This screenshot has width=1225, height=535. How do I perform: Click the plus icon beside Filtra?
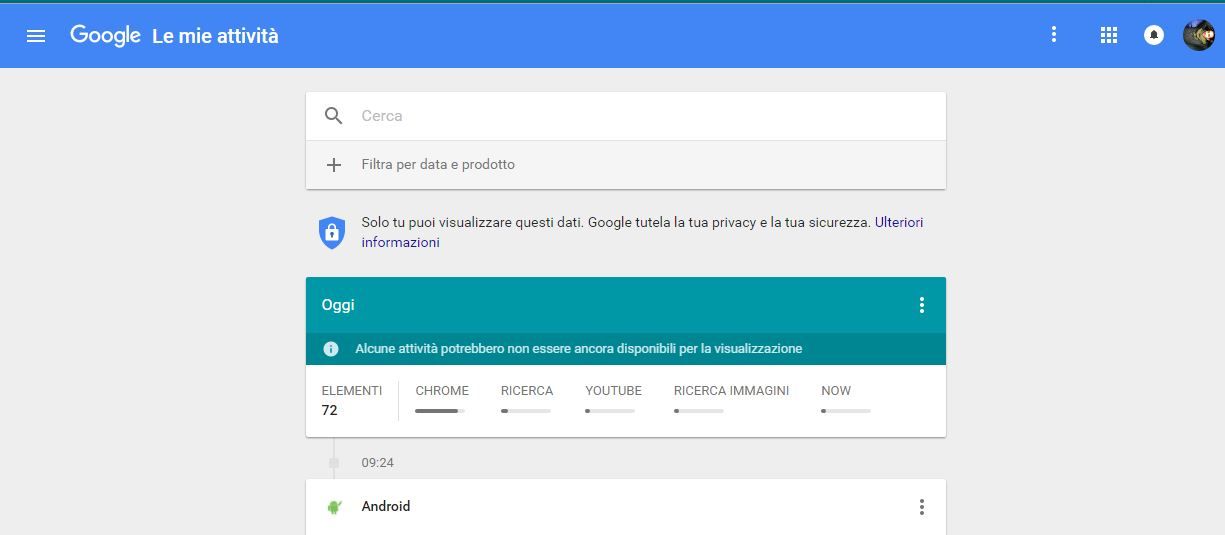click(334, 165)
